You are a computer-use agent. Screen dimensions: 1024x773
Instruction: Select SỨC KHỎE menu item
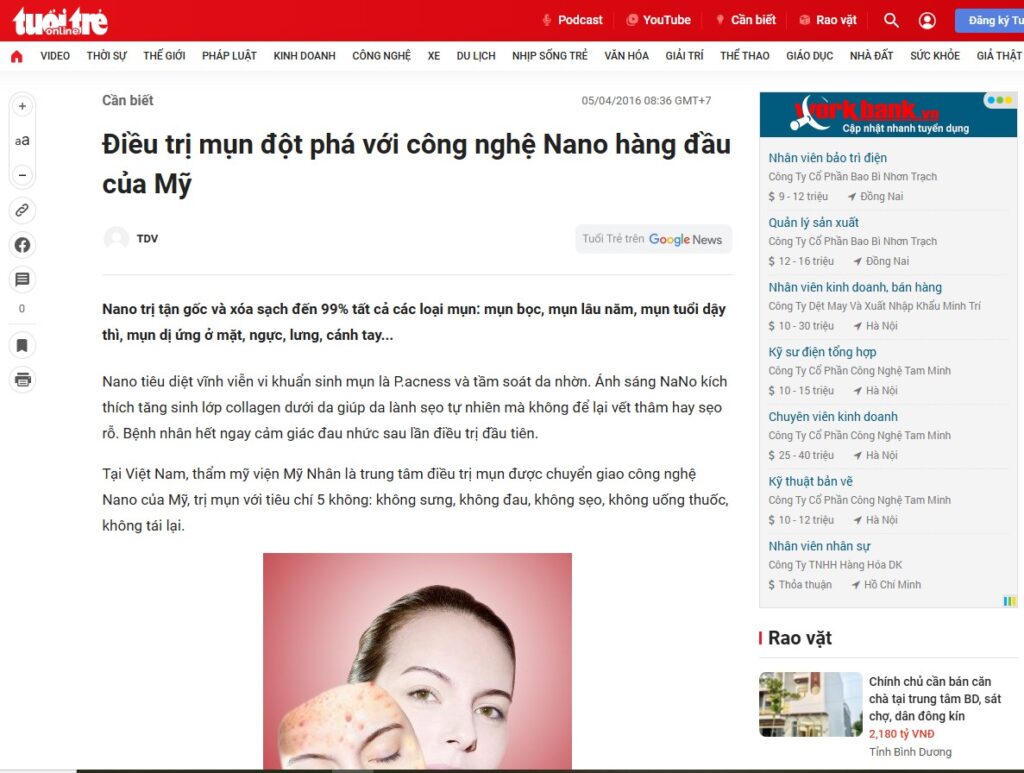pos(935,56)
